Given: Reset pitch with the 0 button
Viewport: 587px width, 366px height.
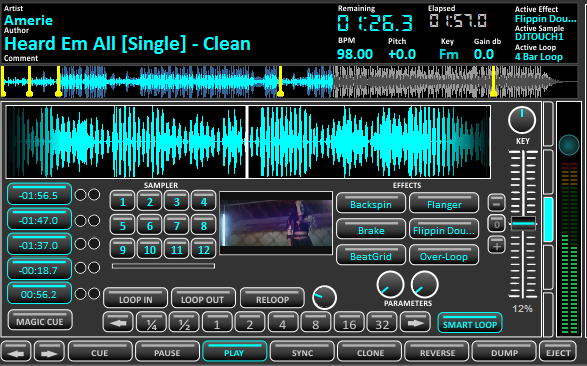Looking at the screenshot, I should point(496,225).
